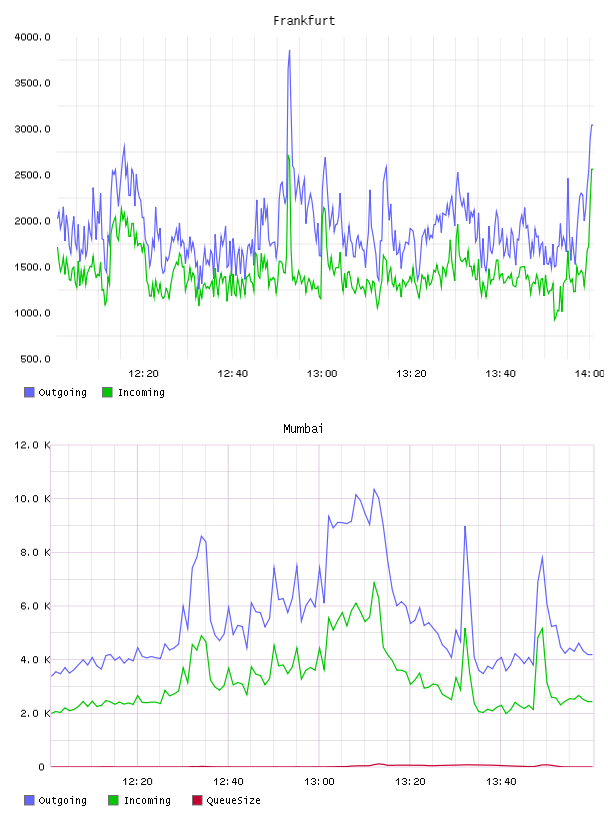Click the 14:00 time label on Frankfurt chart
Image resolution: width=608 pixels, height=816 pixels.
pyautogui.click(x=589, y=374)
